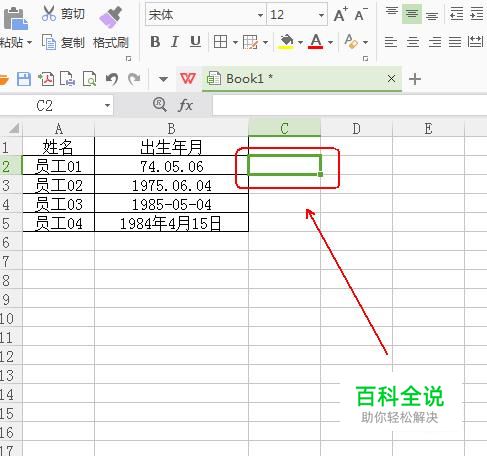Apply the red font color A
Viewport: 487px width, 456px height.
316,42
